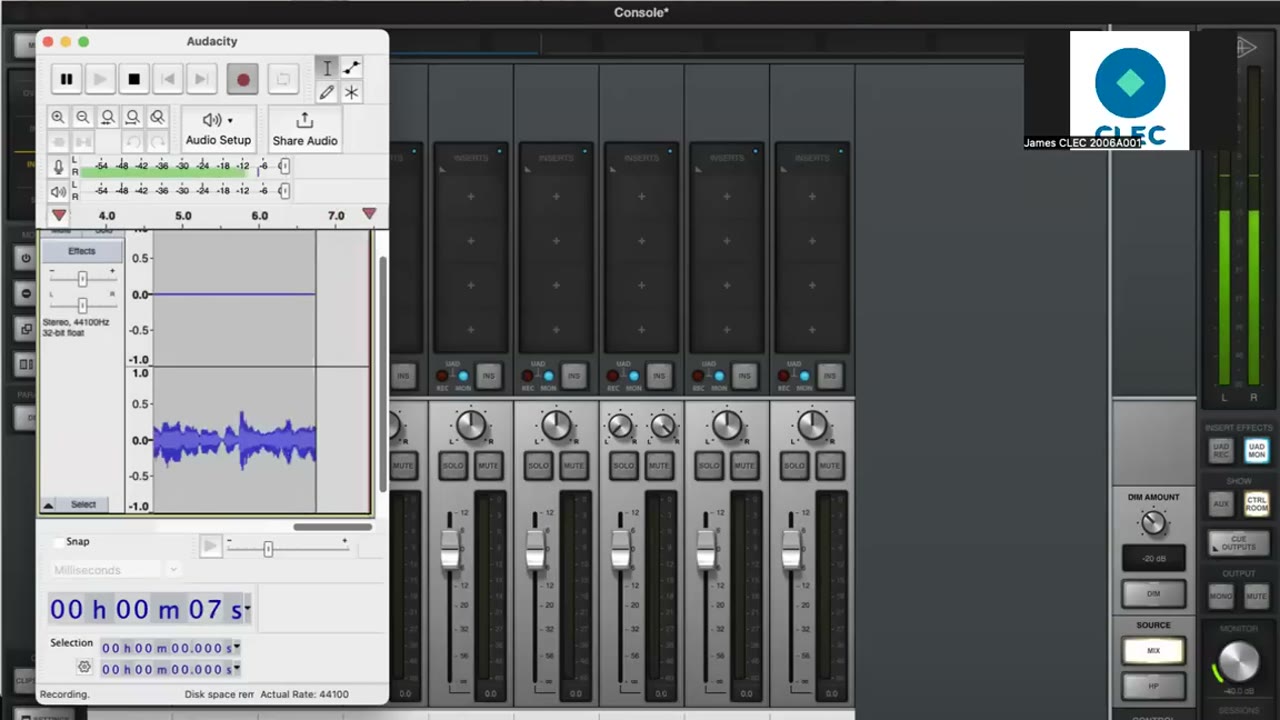
Task: Adjust the playback level slider
Action: click(x=284, y=191)
